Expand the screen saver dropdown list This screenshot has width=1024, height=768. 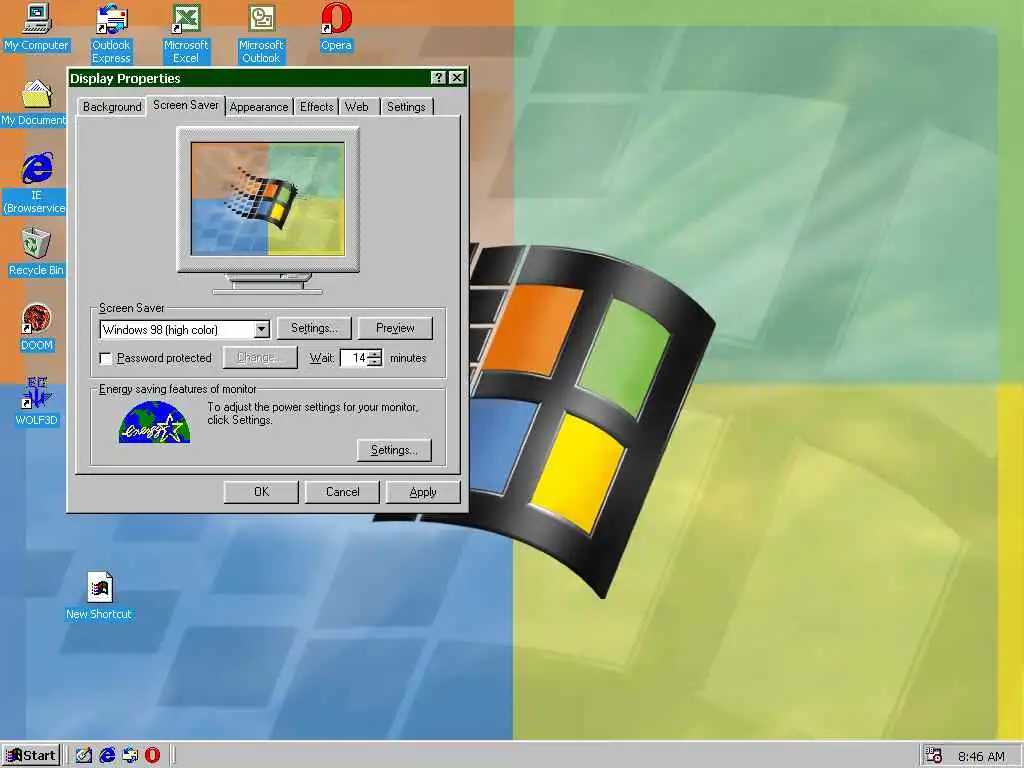(261, 330)
